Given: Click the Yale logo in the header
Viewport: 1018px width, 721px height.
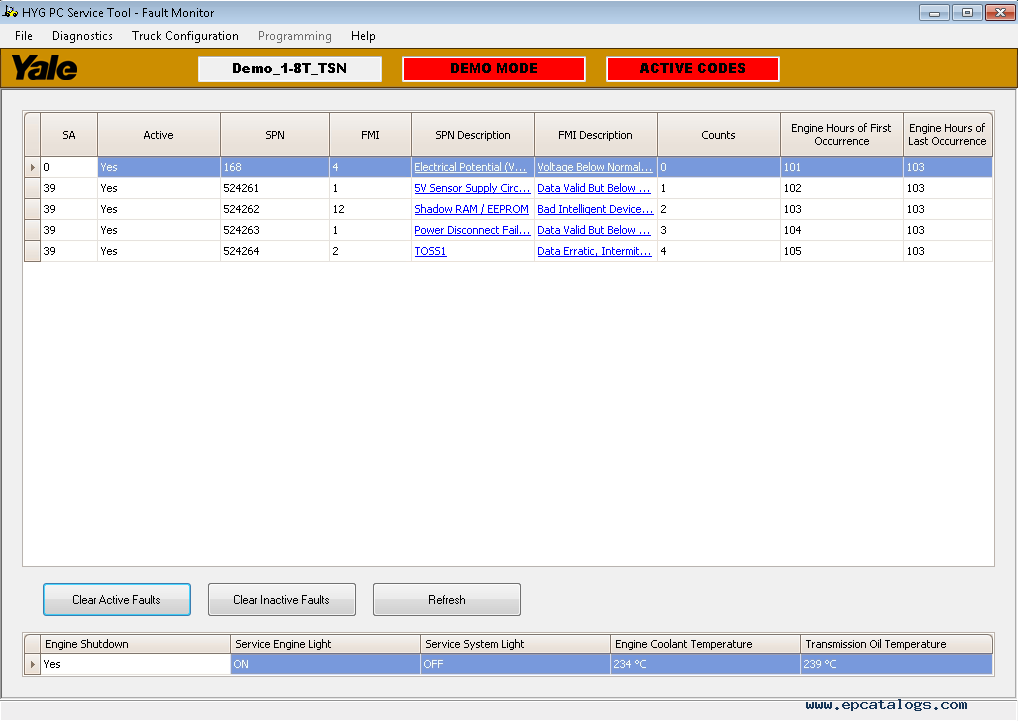Looking at the screenshot, I should [x=44, y=68].
